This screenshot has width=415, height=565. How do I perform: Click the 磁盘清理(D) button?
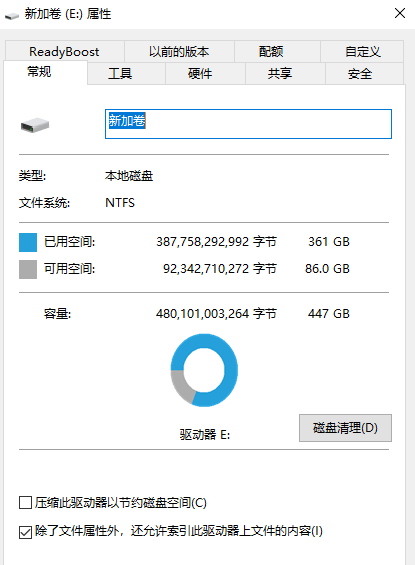(345, 428)
